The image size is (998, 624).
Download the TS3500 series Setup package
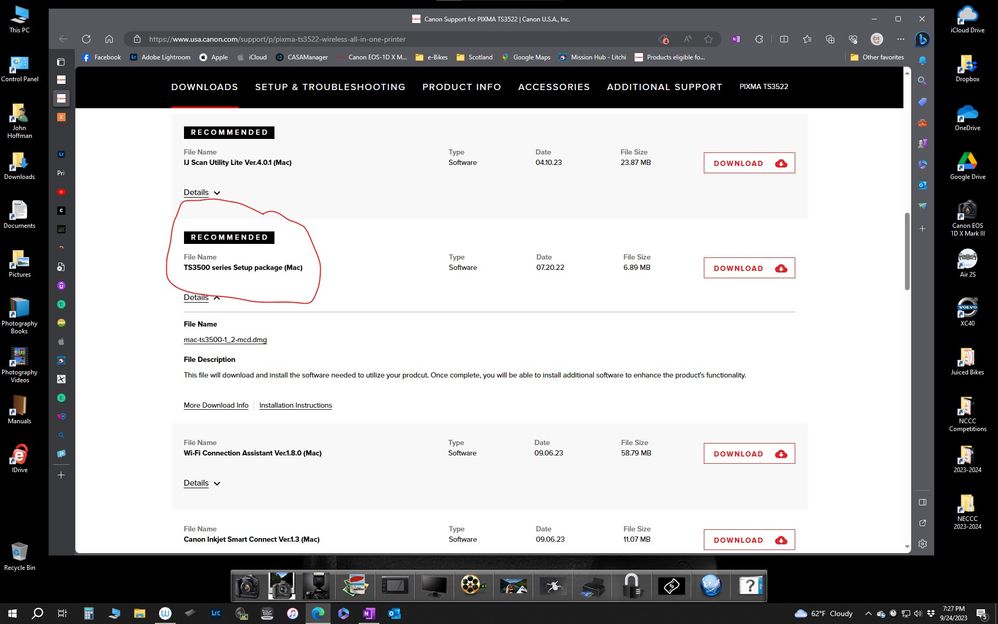click(749, 268)
